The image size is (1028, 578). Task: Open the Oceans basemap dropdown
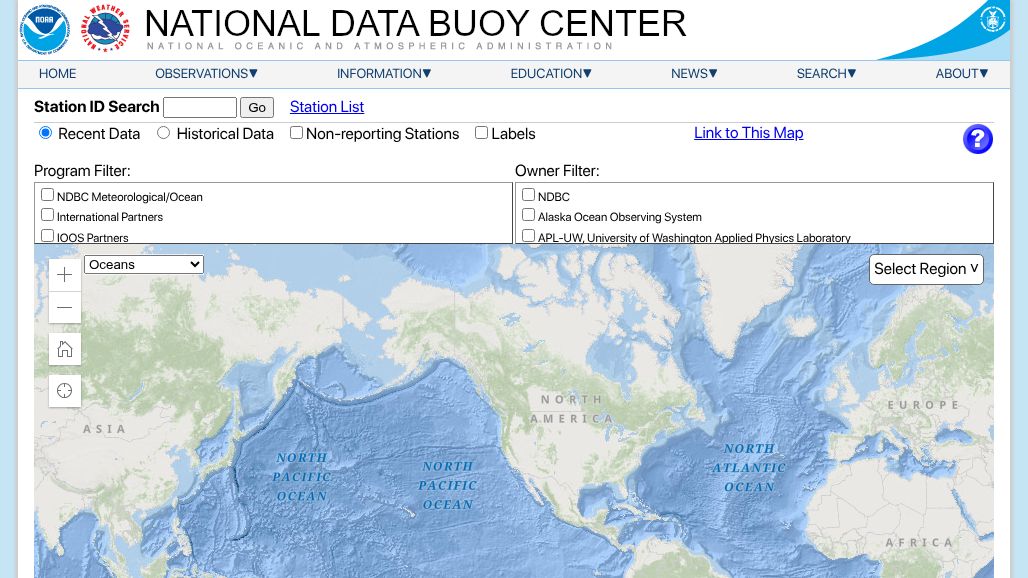click(x=144, y=264)
